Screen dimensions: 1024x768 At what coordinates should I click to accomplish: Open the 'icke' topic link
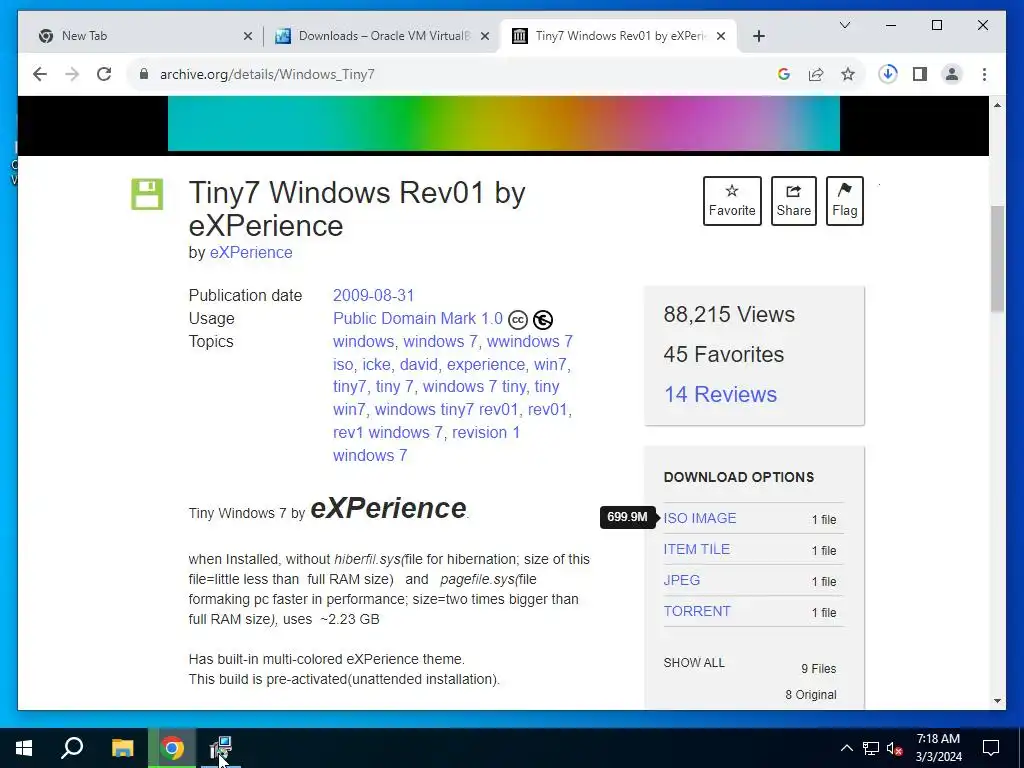[x=377, y=364]
